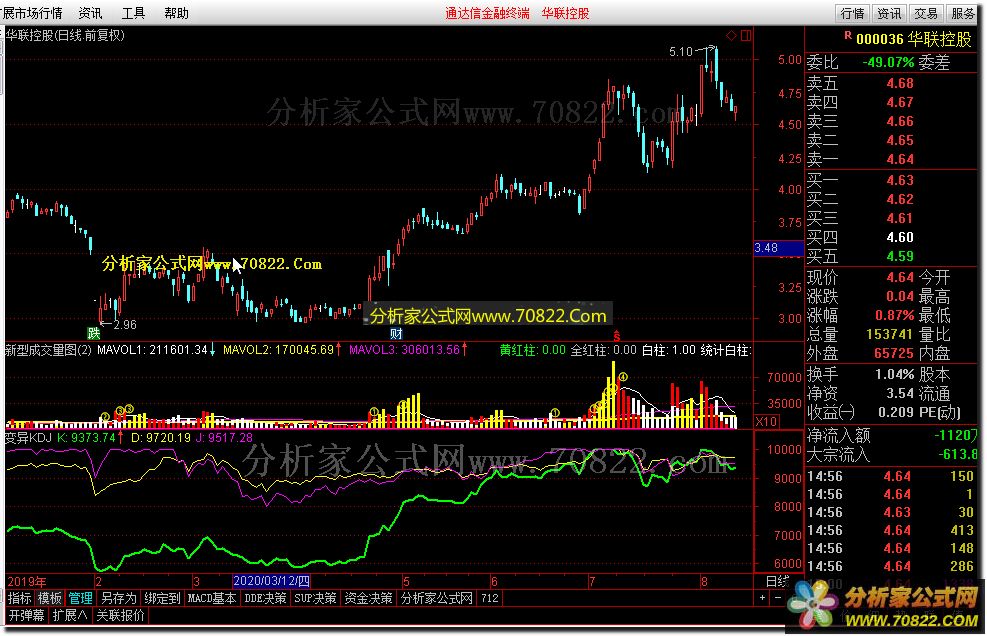
Task: Click the 收益(一) 0.209 row
Action: pyautogui.click(x=892, y=412)
